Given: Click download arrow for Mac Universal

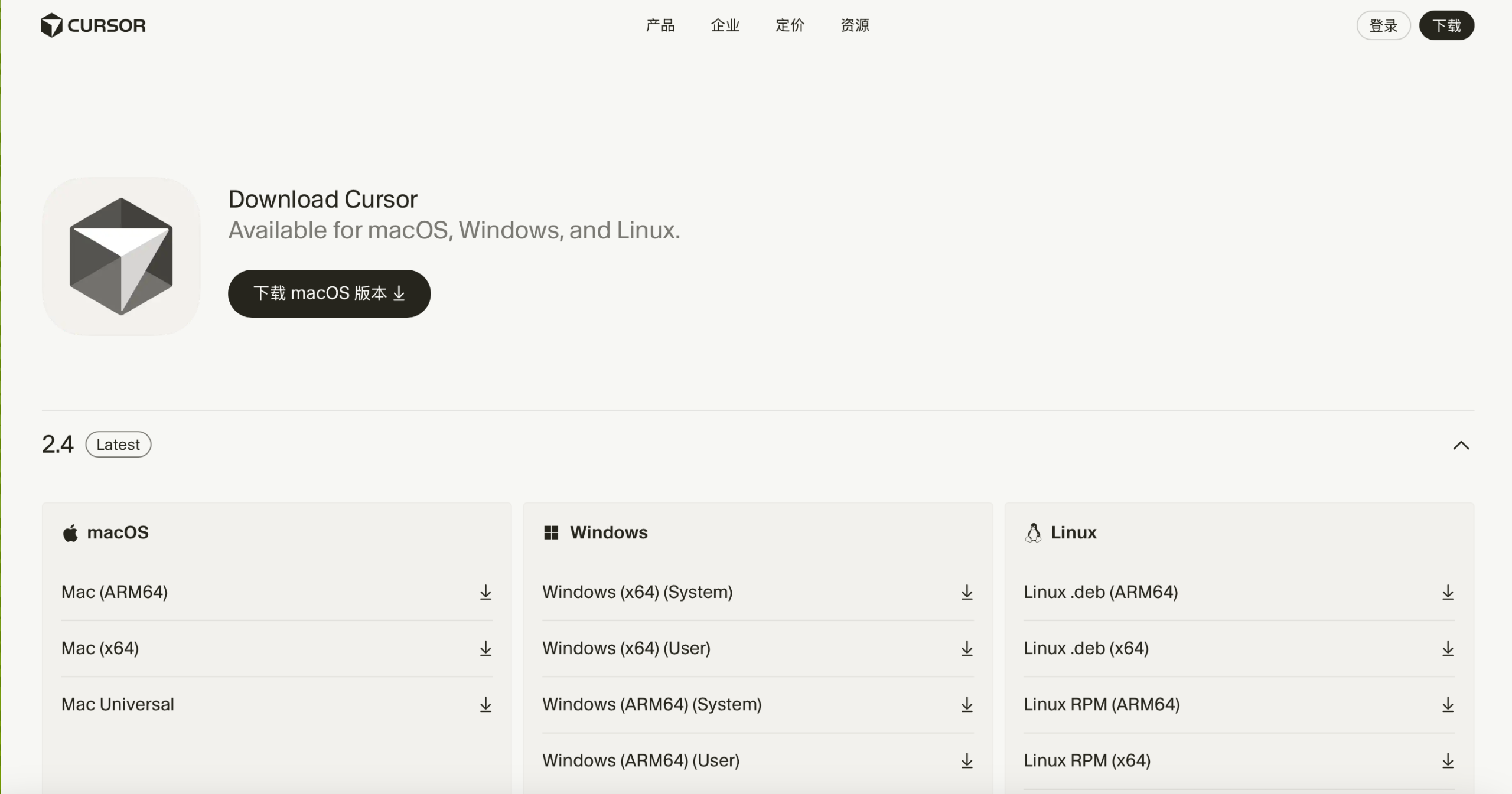Looking at the screenshot, I should pos(485,704).
